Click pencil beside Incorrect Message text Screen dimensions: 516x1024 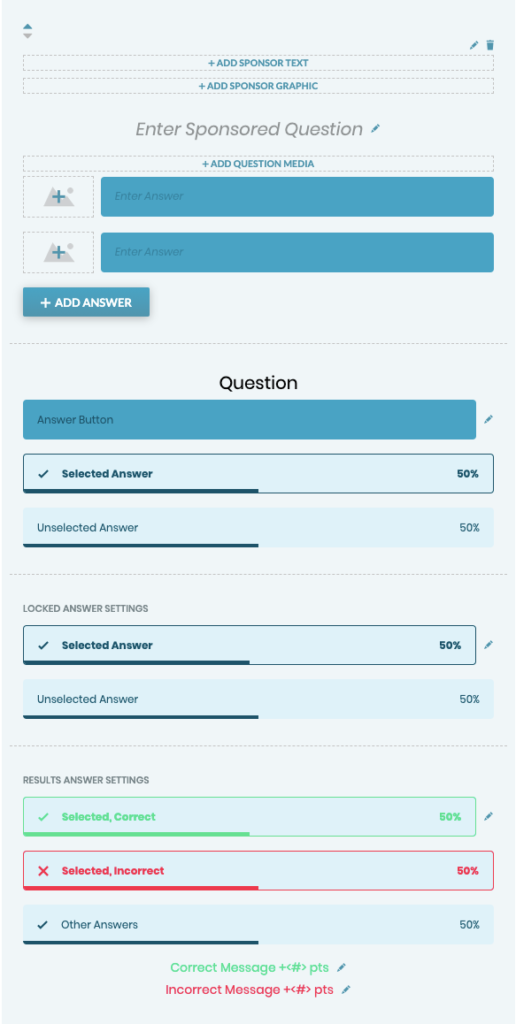(x=346, y=989)
